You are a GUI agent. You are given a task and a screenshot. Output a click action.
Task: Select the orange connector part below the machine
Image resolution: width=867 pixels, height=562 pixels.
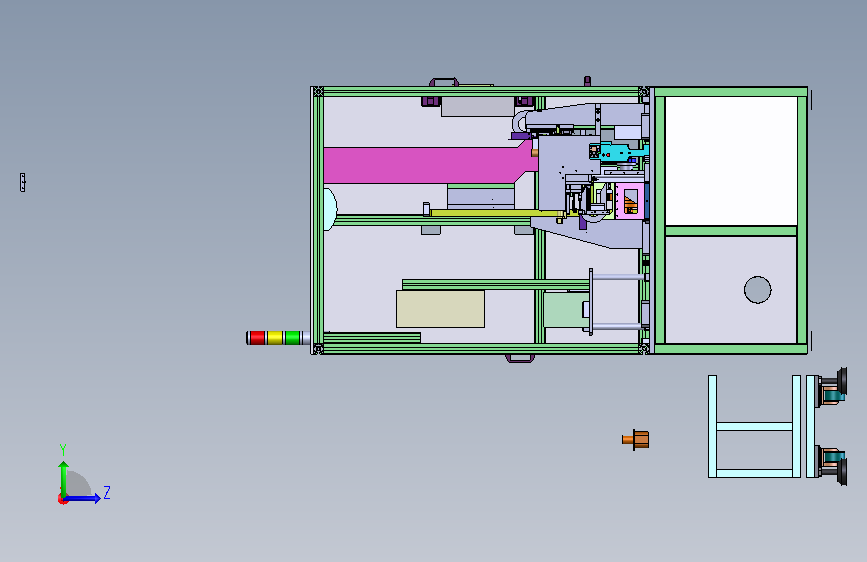pyautogui.click(x=636, y=440)
